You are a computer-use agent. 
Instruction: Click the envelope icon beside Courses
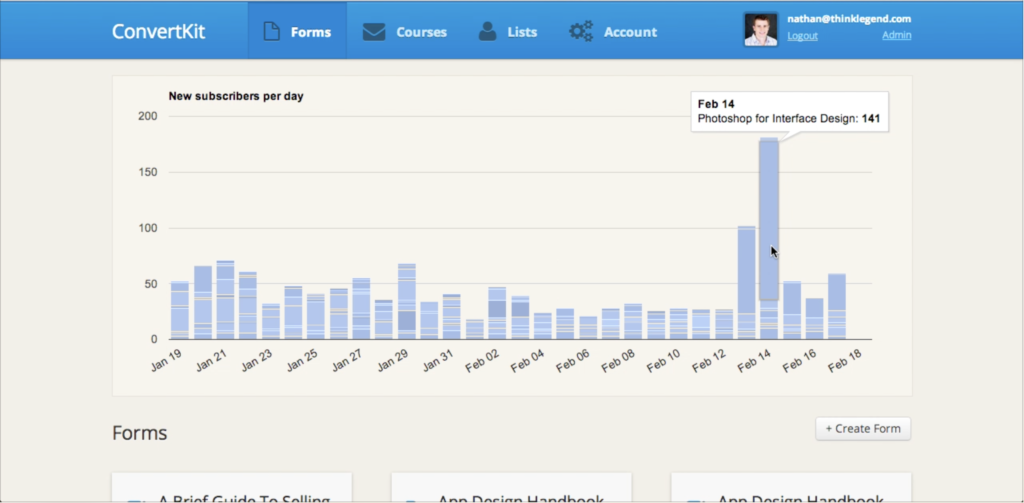click(374, 31)
